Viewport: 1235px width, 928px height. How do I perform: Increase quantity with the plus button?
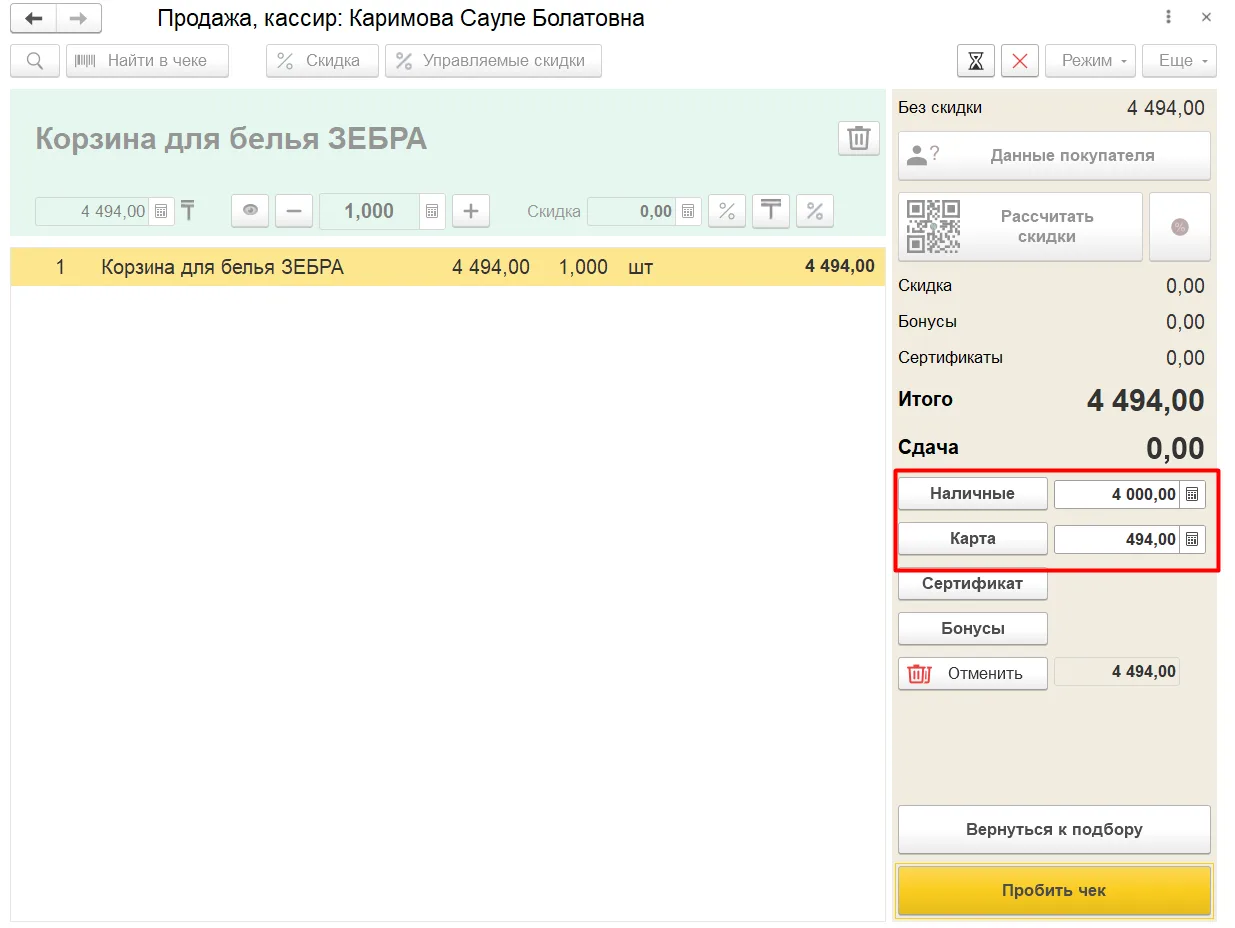pyautogui.click(x=471, y=211)
